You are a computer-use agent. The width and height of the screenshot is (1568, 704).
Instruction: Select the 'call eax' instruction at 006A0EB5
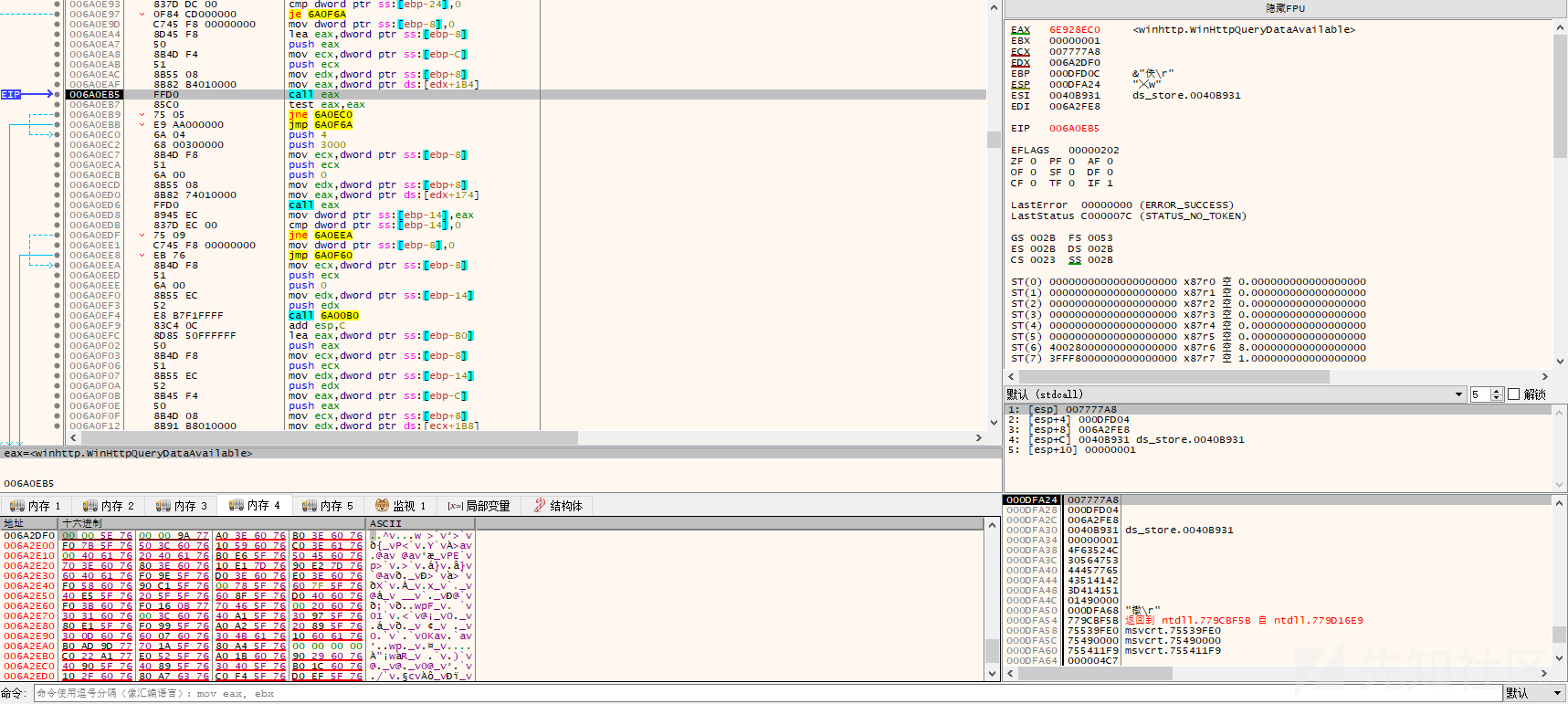click(314, 94)
